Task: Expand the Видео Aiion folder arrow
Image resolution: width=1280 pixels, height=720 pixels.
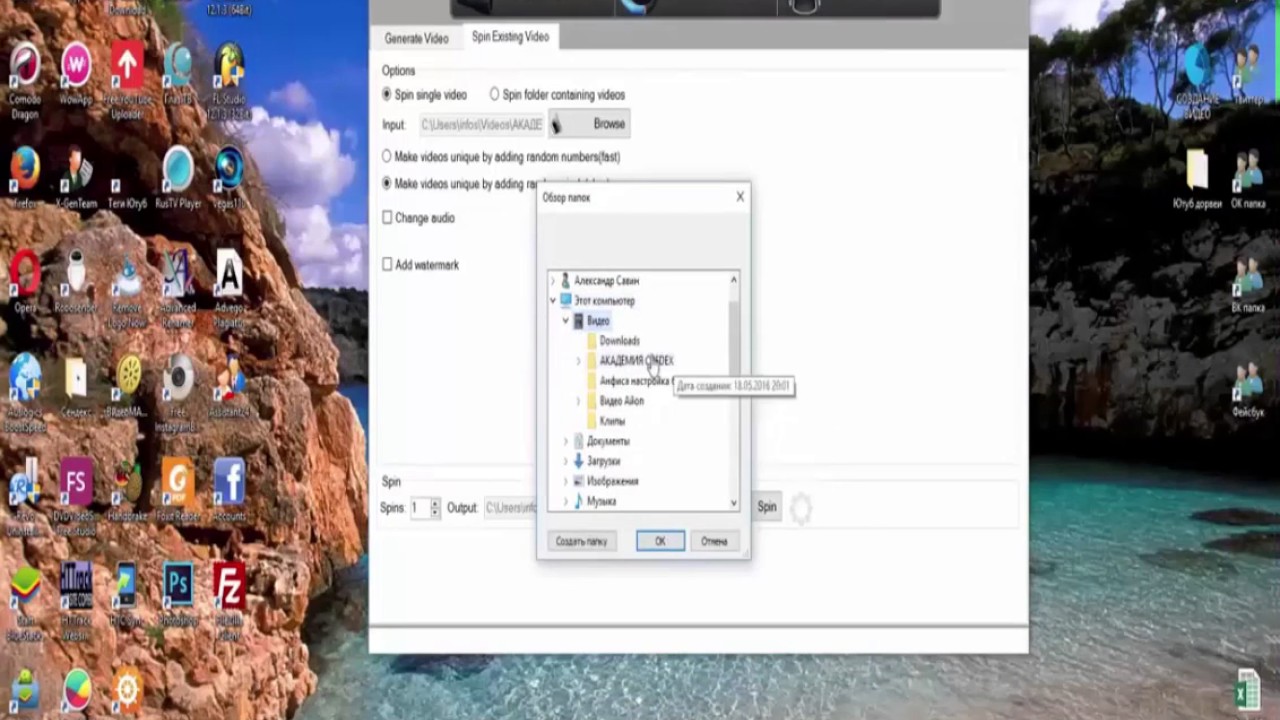Action: (x=579, y=401)
